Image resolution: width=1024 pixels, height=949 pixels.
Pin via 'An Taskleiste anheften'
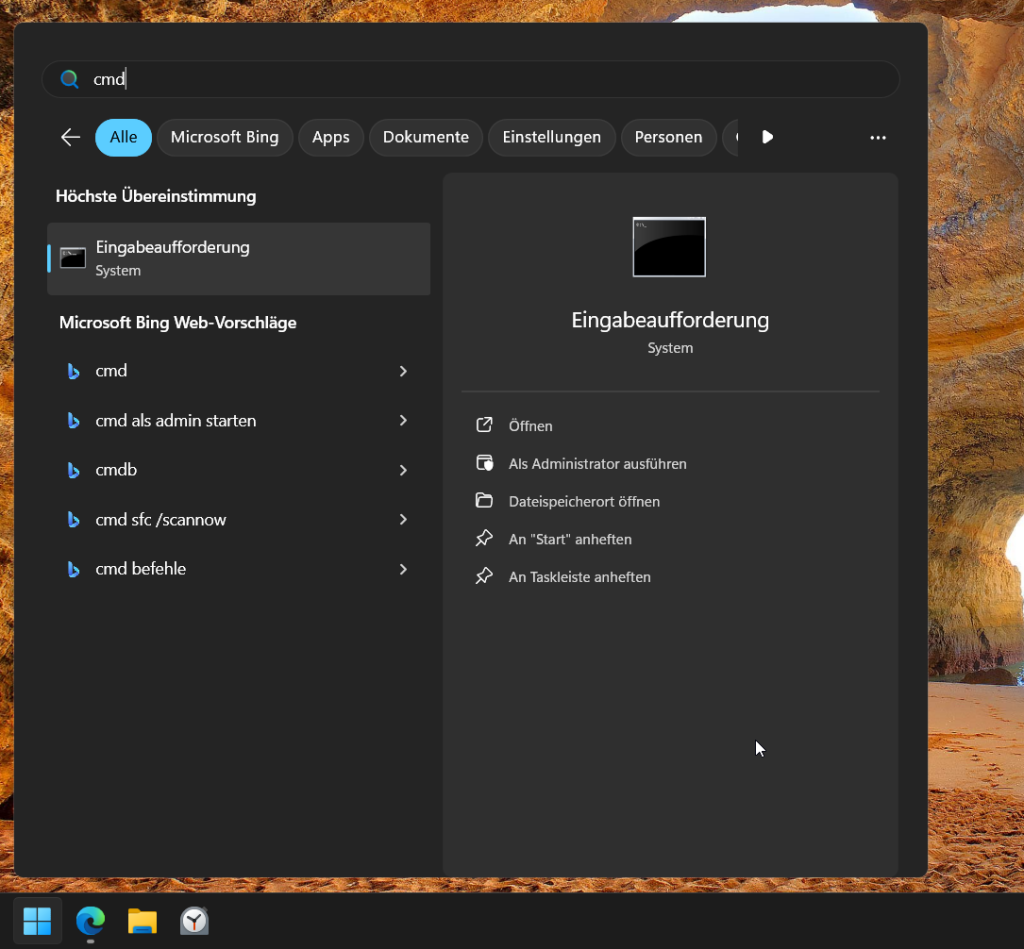click(579, 577)
